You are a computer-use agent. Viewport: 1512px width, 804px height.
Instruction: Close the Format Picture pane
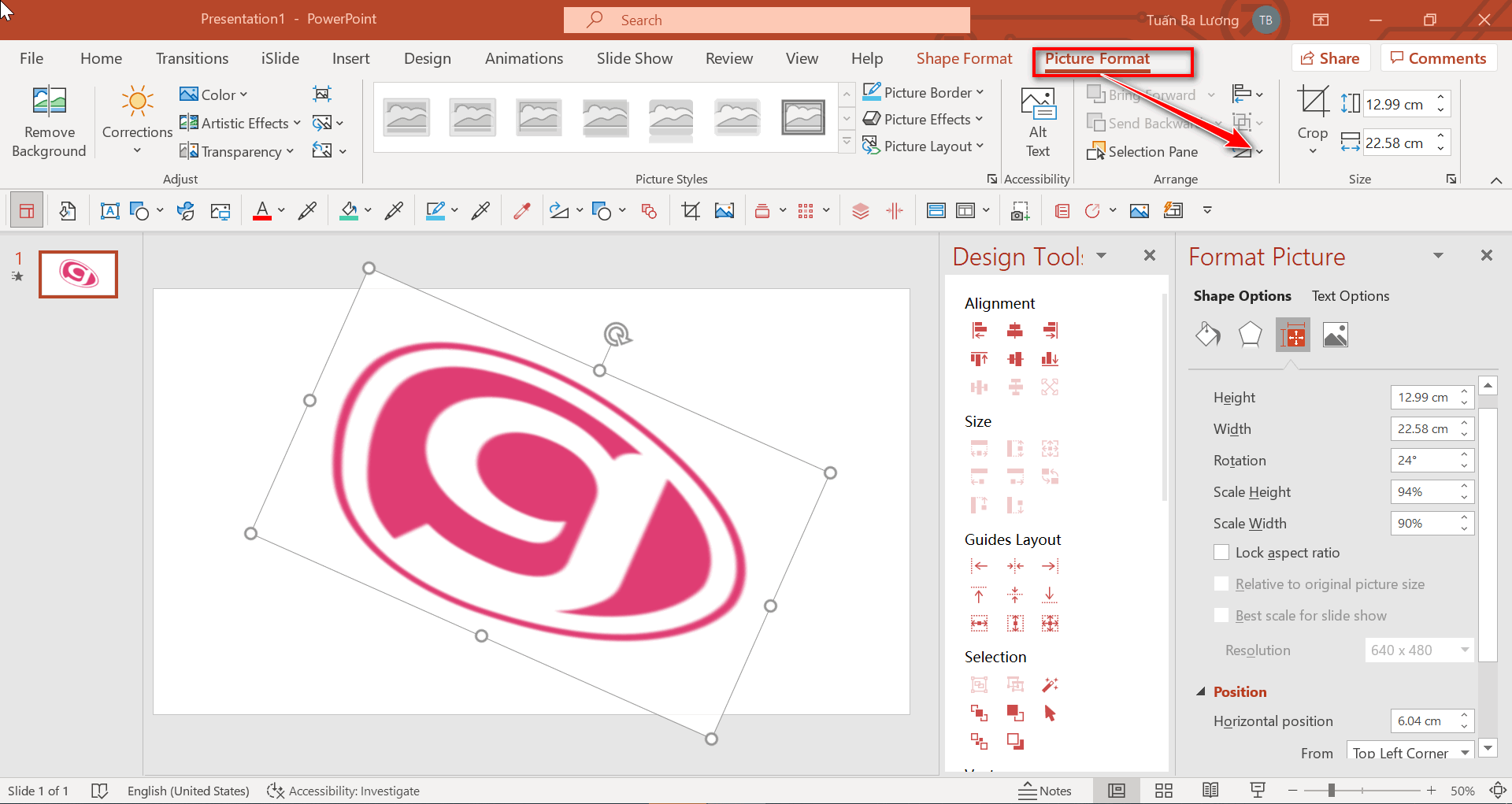pyautogui.click(x=1486, y=255)
